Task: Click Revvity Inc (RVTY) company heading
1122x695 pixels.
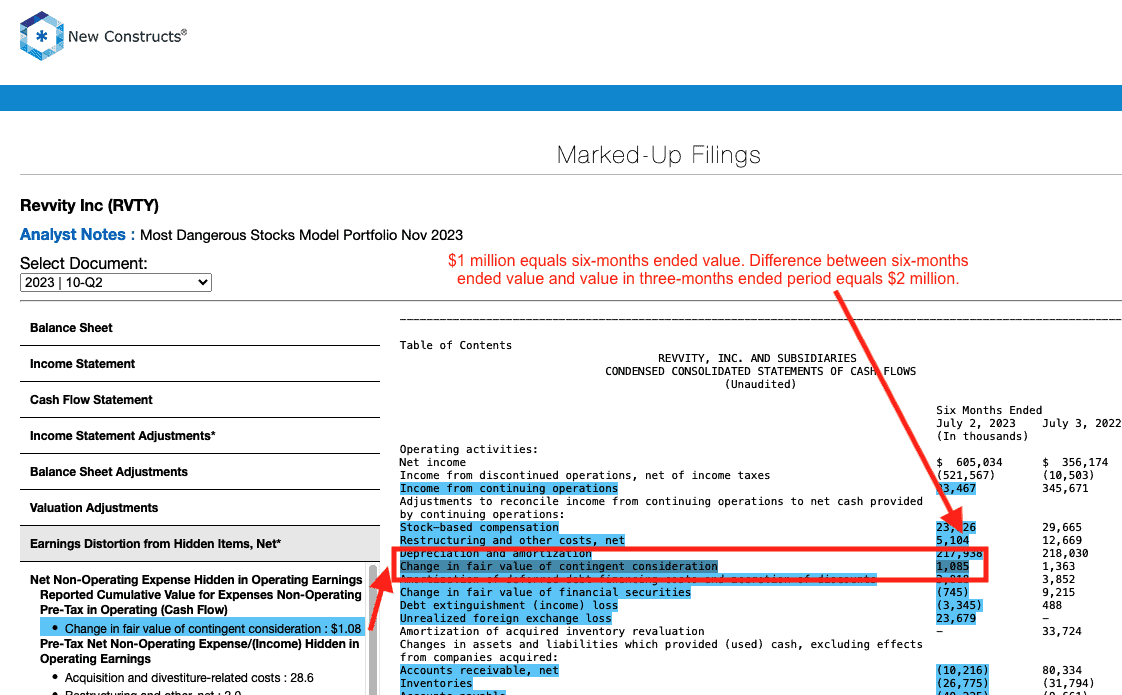Action: point(89,205)
